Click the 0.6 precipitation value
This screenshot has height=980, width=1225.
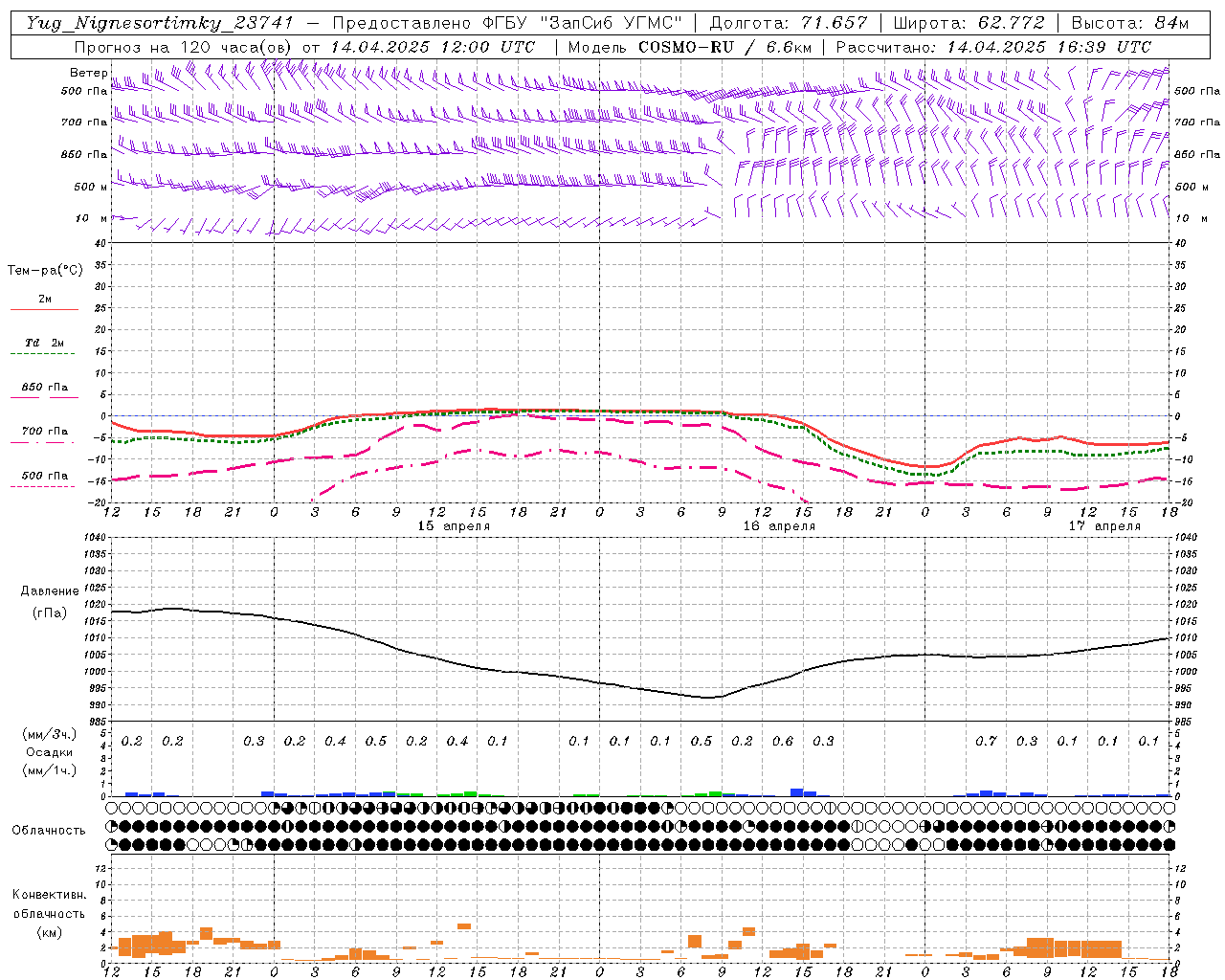[x=783, y=742]
